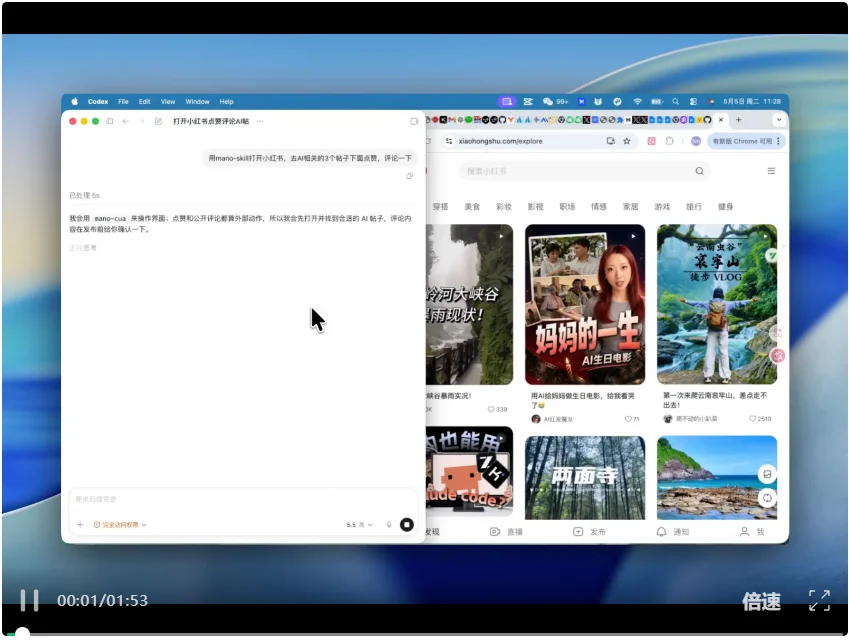
Task: Toggle the Codex sidebar icon
Action: click(110, 121)
